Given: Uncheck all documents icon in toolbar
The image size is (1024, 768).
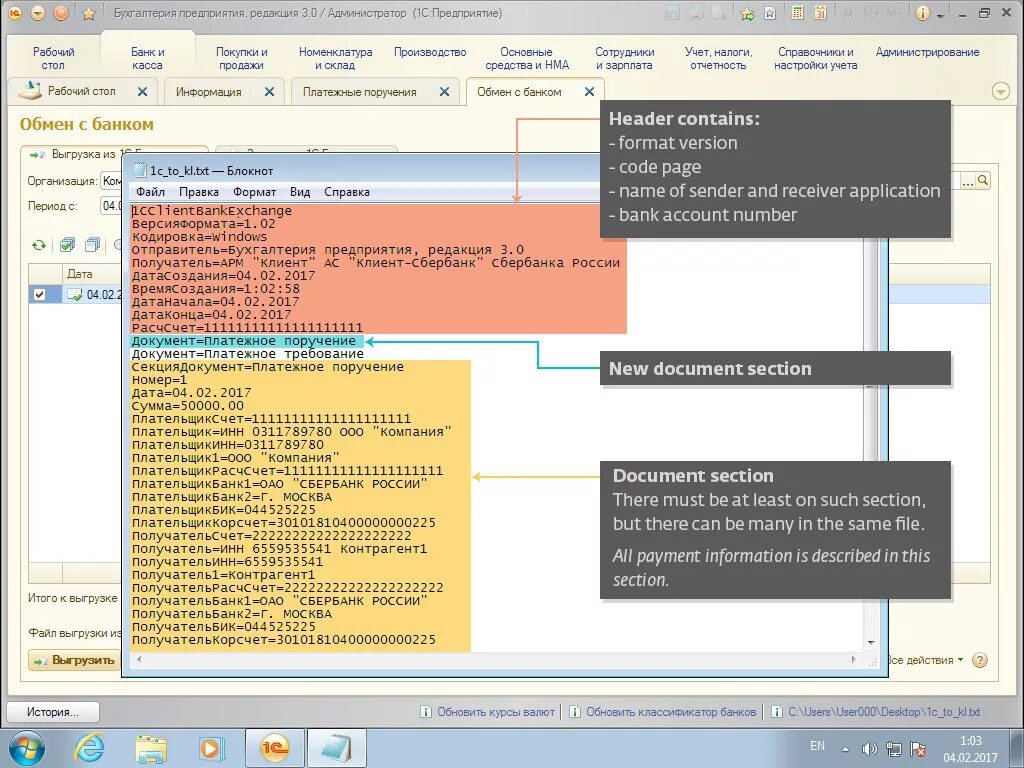Looking at the screenshot, I should [92, 246].
